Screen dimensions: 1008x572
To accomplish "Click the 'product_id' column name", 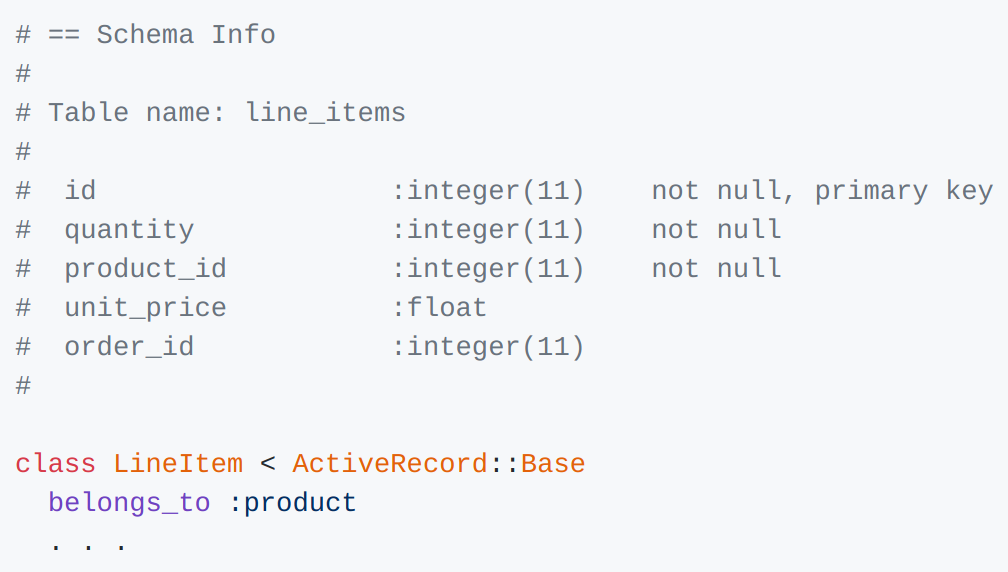I will (145, 269).
